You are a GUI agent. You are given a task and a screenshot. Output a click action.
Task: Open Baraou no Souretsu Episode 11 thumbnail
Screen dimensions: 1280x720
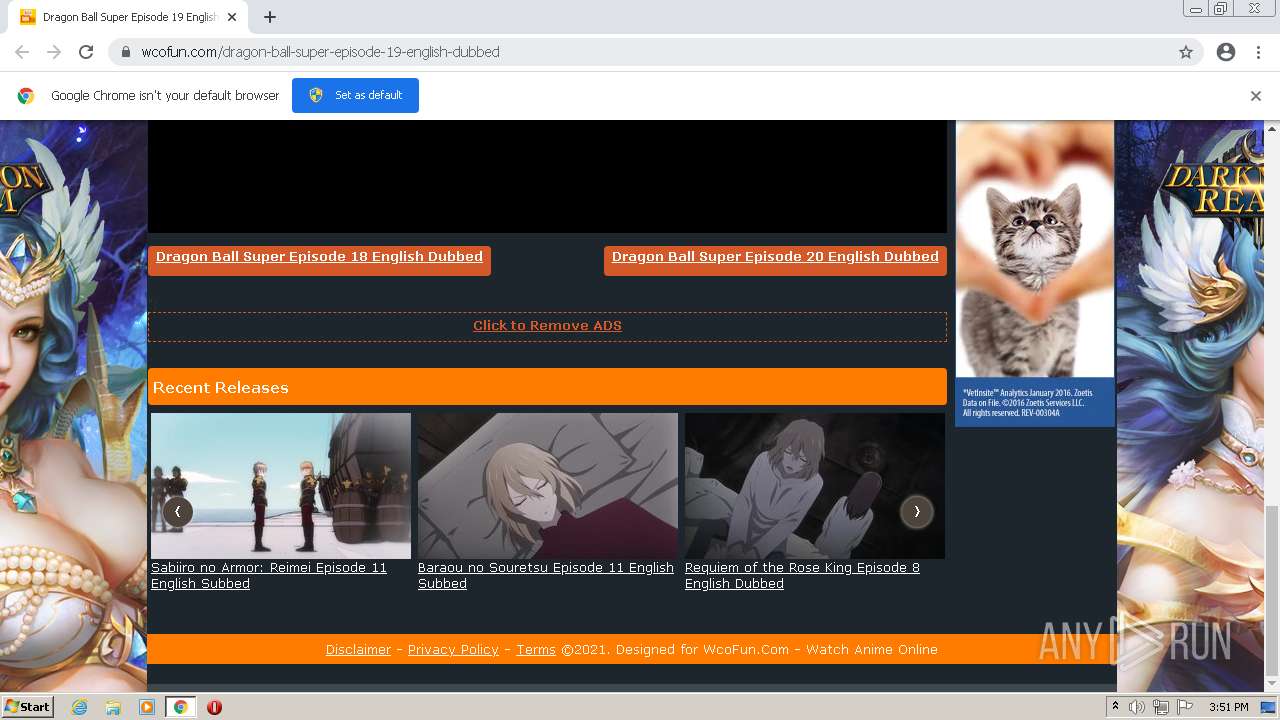click(548, 486)
